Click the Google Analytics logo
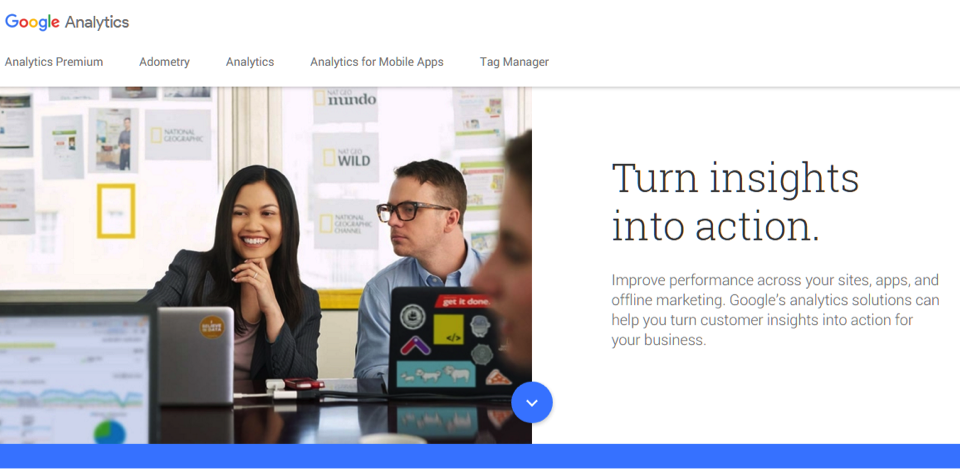The image size is (960, 469). pyautogui.click(x=67, y=22)
